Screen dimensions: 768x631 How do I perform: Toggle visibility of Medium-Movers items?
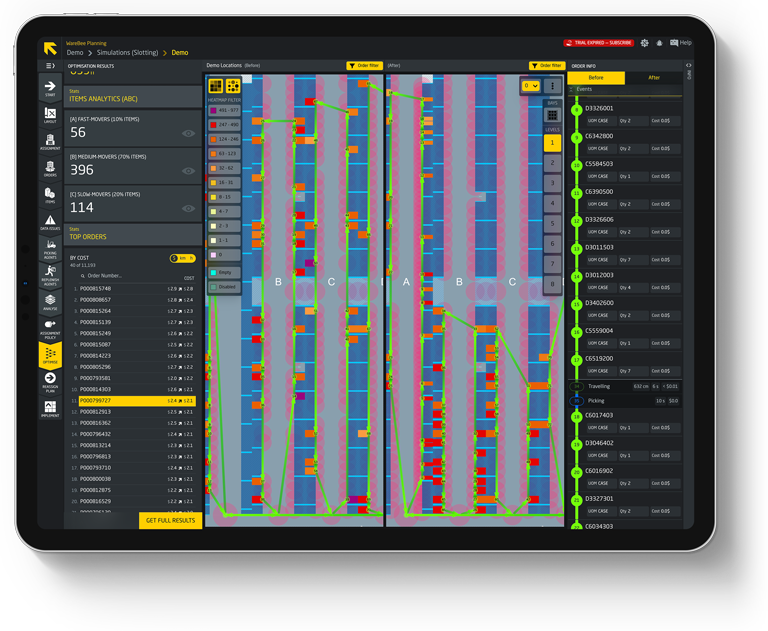point(188,171)
